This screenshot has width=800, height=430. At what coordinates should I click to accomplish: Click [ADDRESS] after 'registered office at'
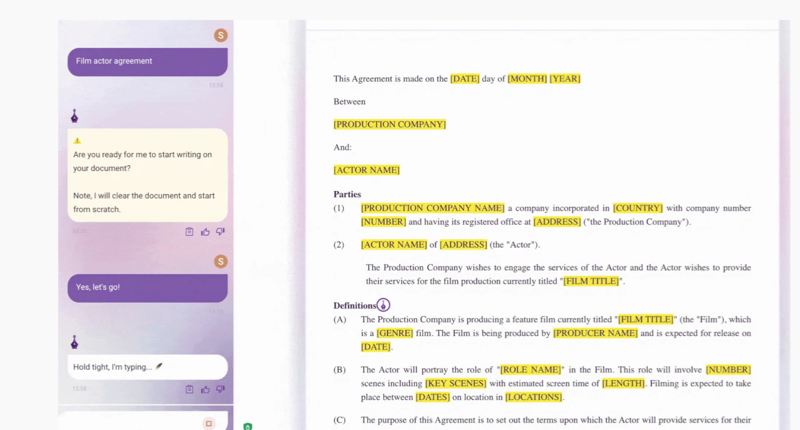click(x=557, y=222)
